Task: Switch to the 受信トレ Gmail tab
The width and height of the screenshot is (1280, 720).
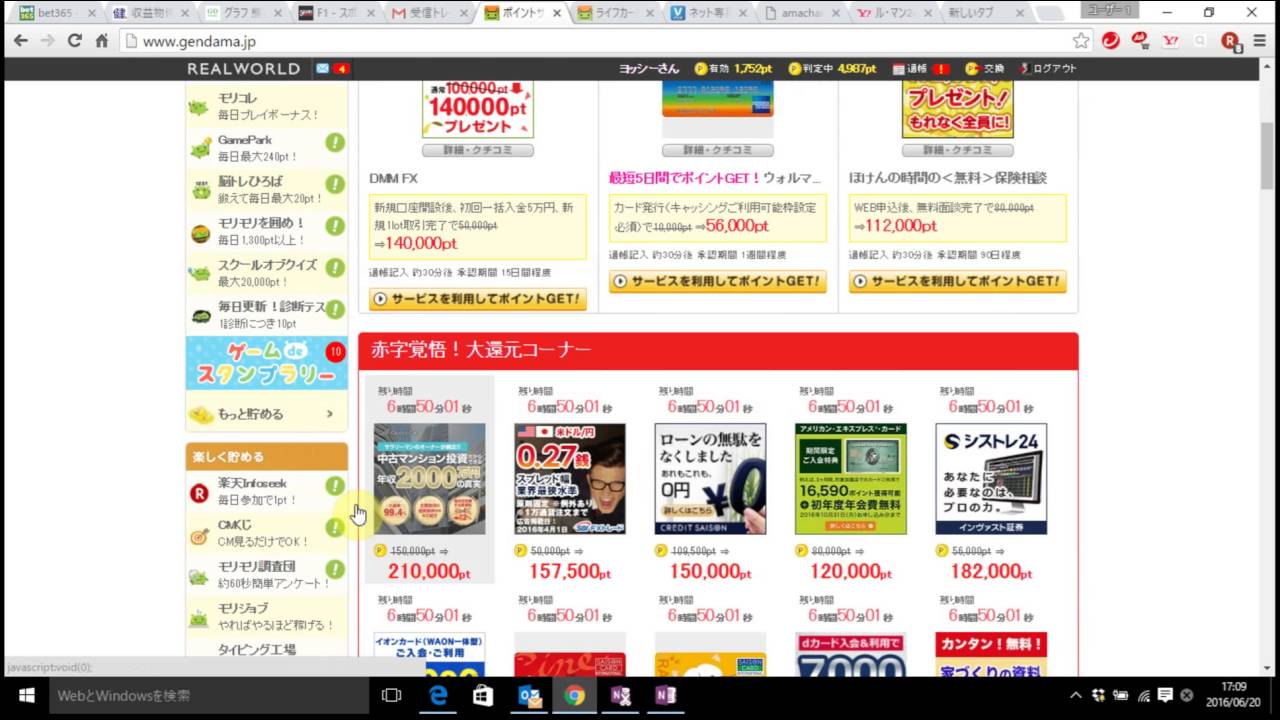Action: 430,13
